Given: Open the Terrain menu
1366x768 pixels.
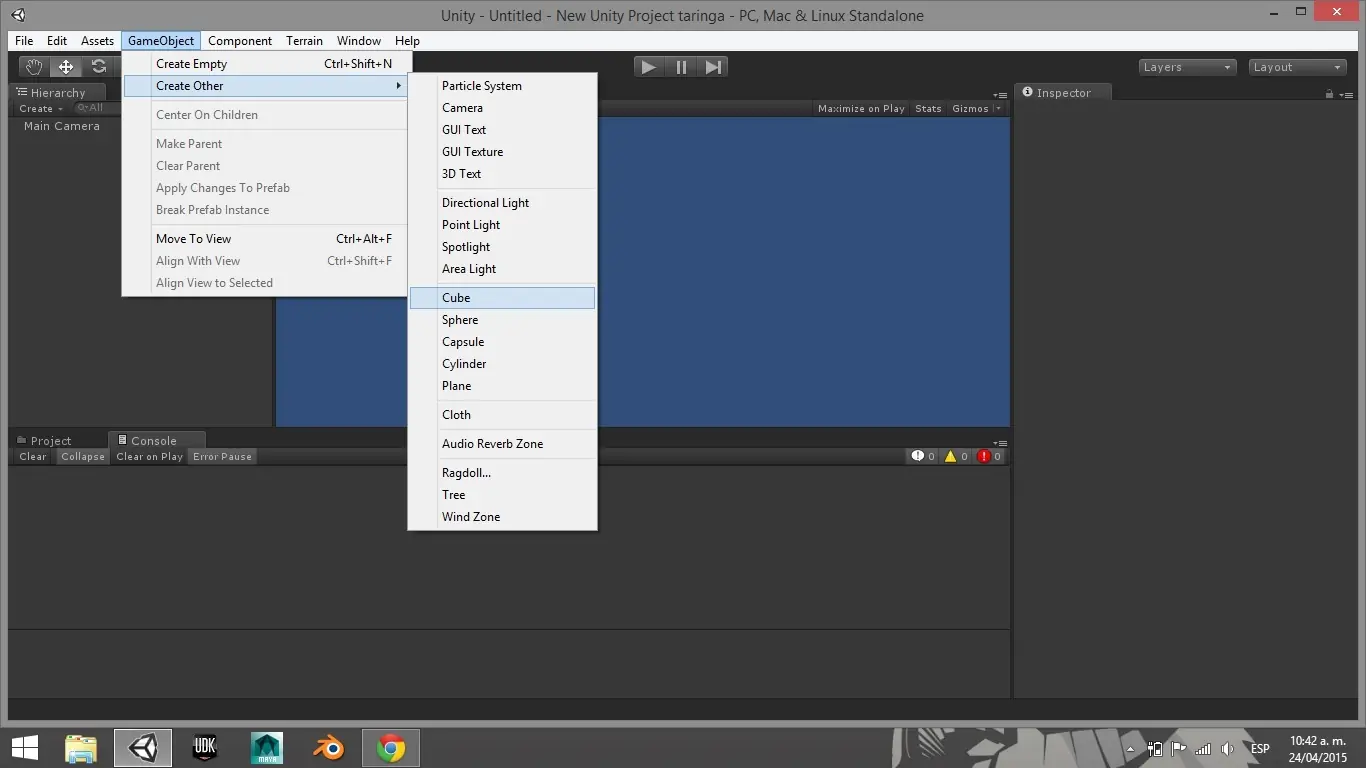Looking at the screenshot, I should click(304, 41).
